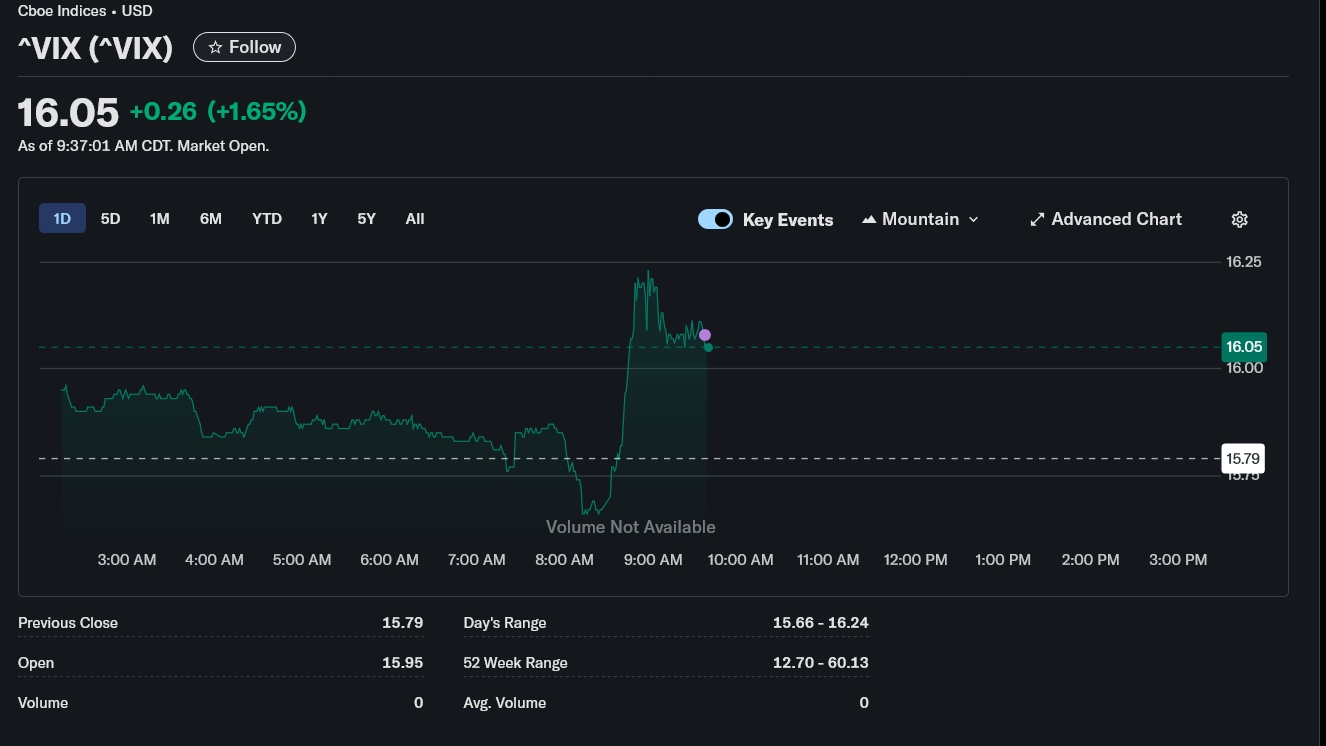Click the Open value 15.95
The height and width of the screenshot is (746, 1326).
coord(402,663)
